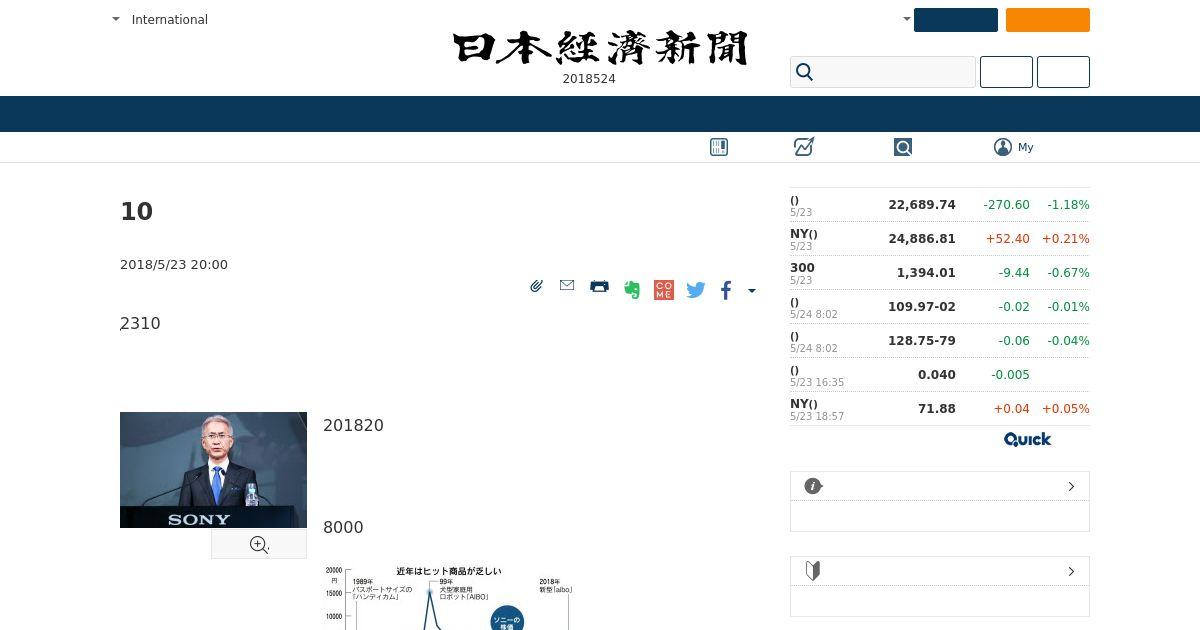Click the orange header button
The width and height of the screenshot is (1200, 630).
[1048, 20]
